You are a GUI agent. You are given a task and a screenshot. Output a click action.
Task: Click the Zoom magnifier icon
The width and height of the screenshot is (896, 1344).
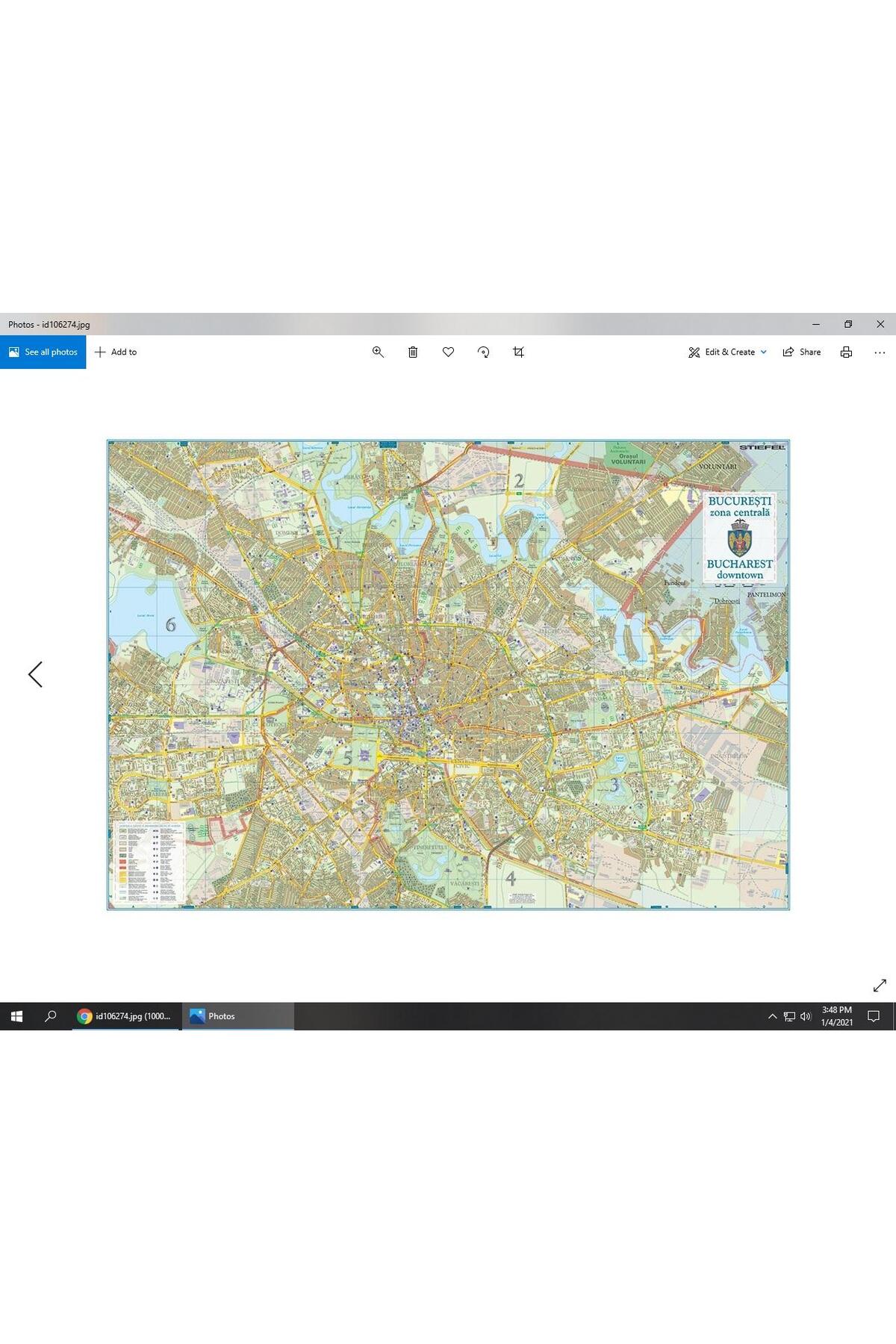[x=378, y=352]
